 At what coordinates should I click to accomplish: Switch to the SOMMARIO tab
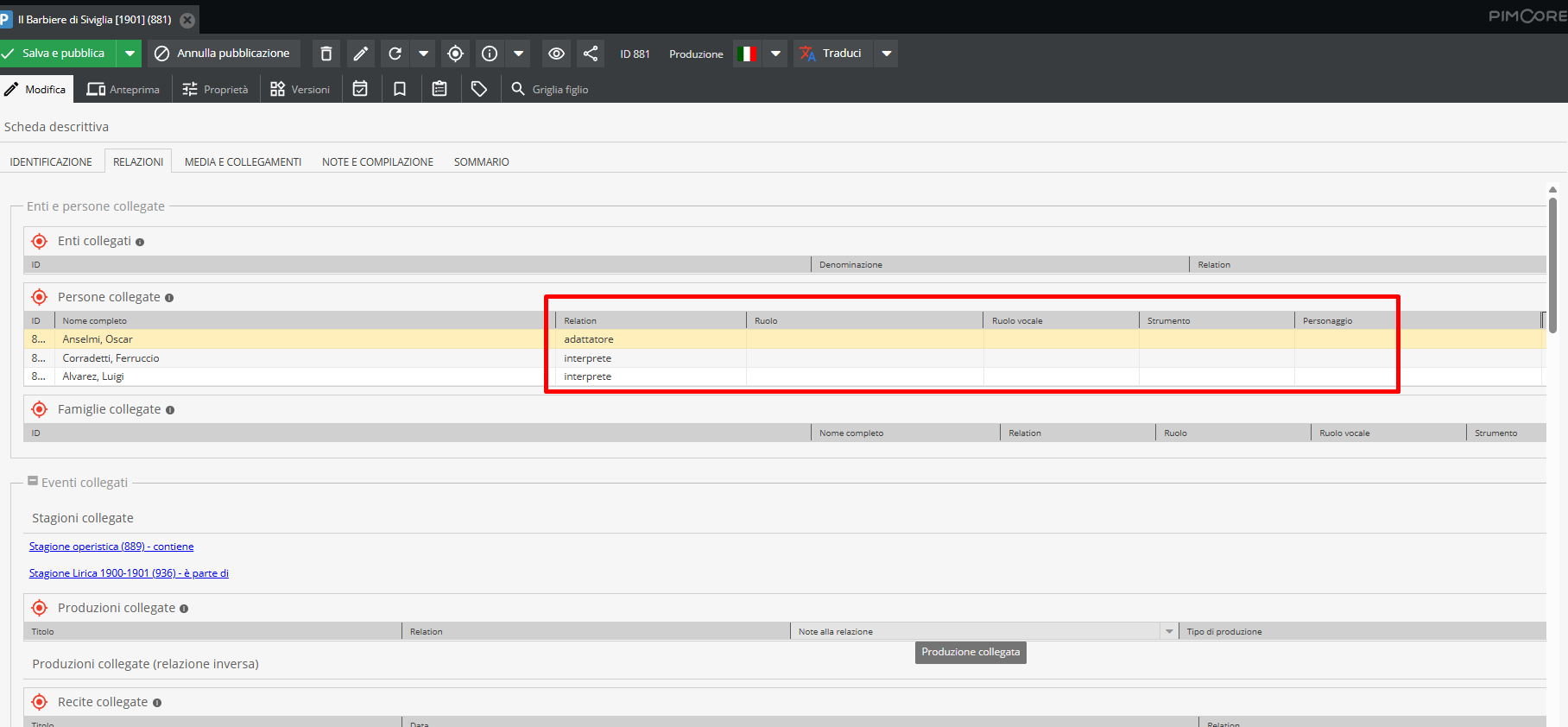pyautogui.click(x=481, y=161)
